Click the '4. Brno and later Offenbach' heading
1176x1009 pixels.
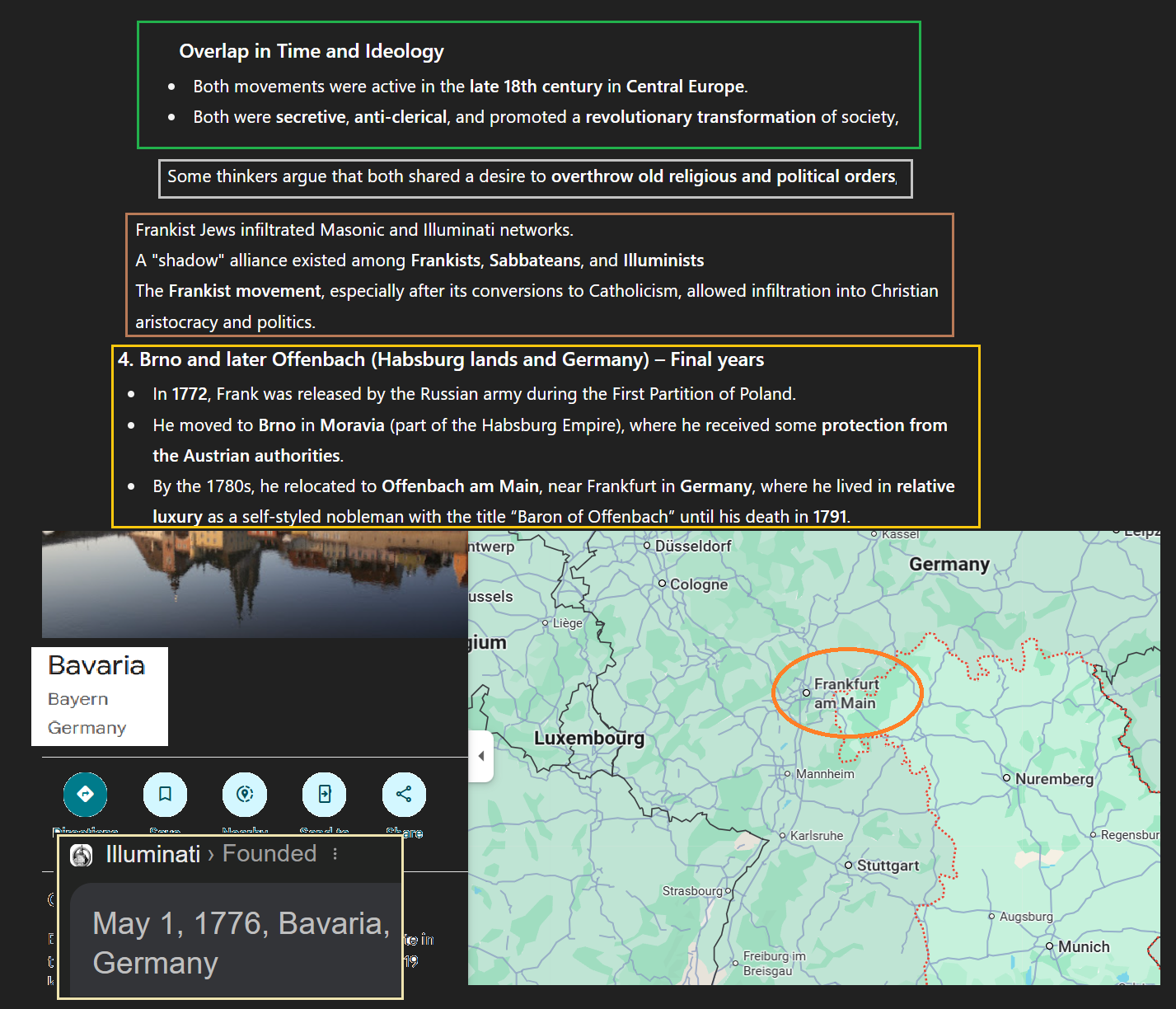point(441,359)
